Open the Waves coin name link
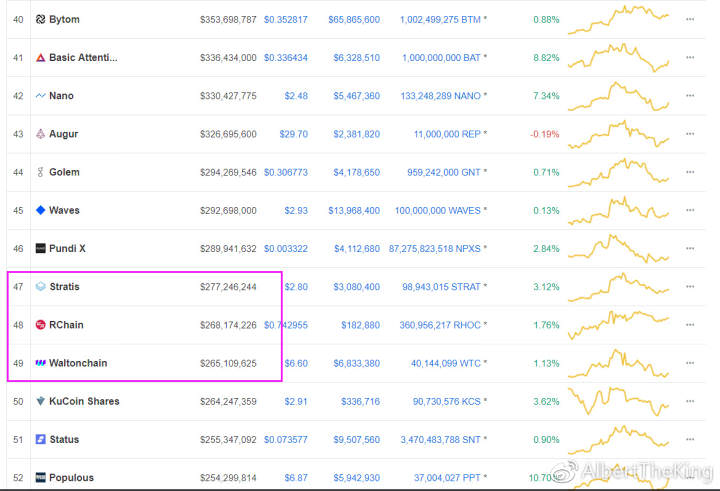The width and height of the screenshot is (720, 491). point(64,210)
